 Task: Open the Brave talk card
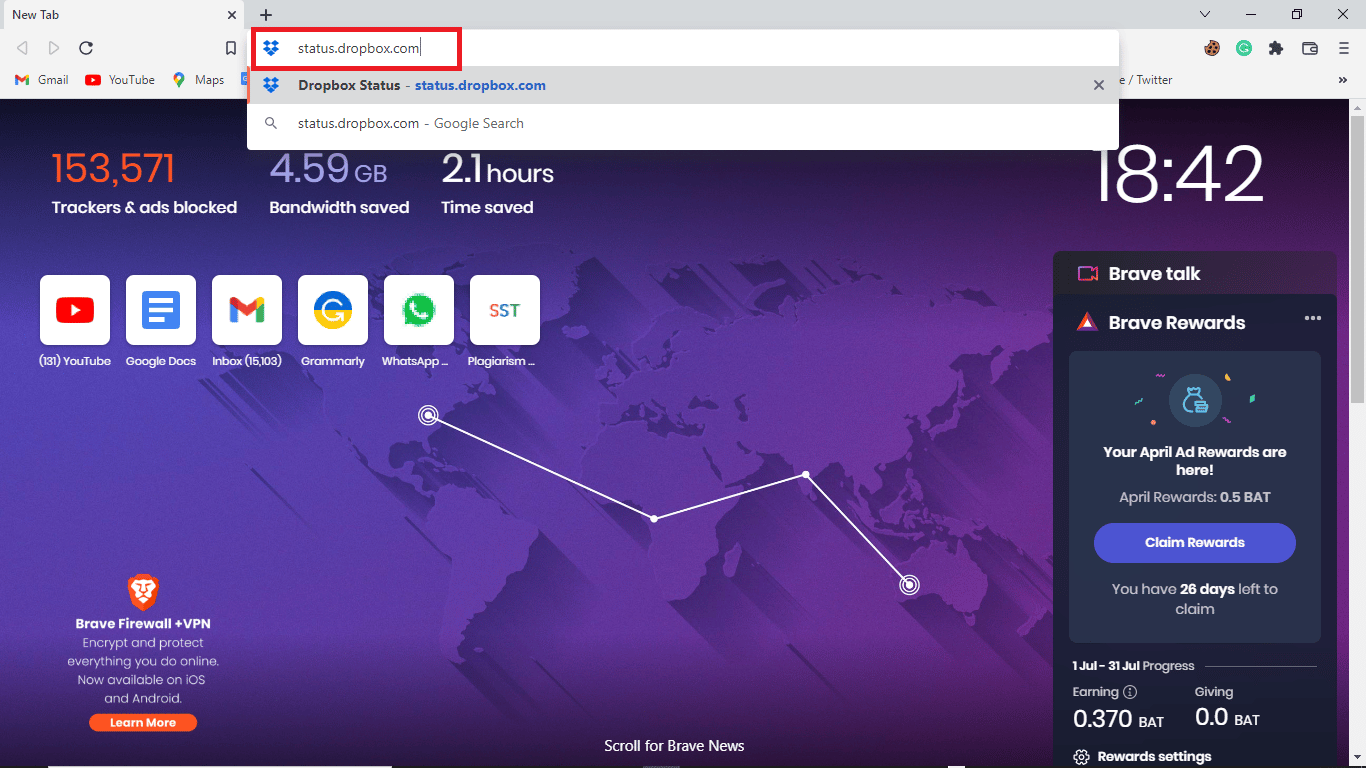point(1195,273)
